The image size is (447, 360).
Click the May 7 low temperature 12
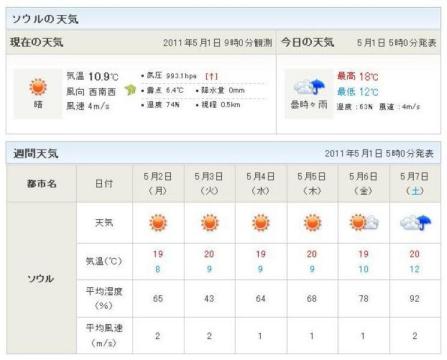[x=415, y=269]
